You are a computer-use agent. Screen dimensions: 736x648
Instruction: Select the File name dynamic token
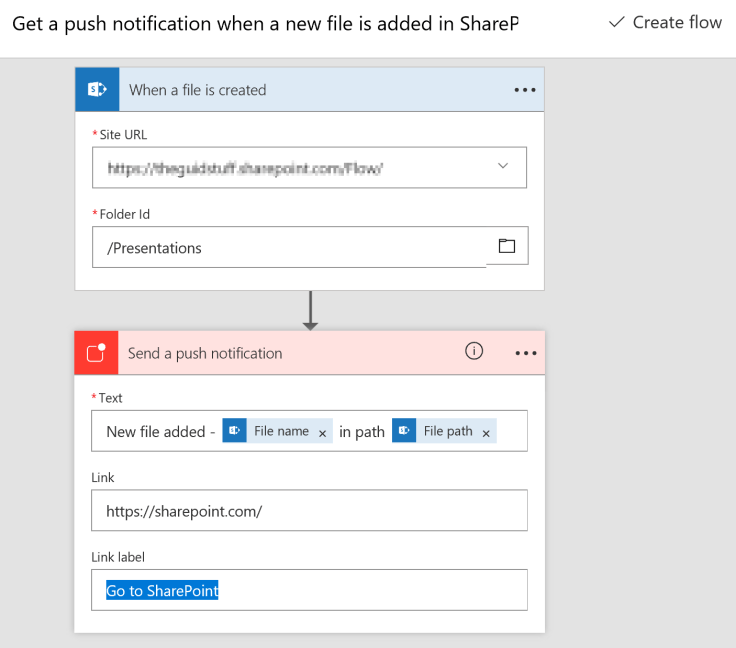[x=280, y=432]
